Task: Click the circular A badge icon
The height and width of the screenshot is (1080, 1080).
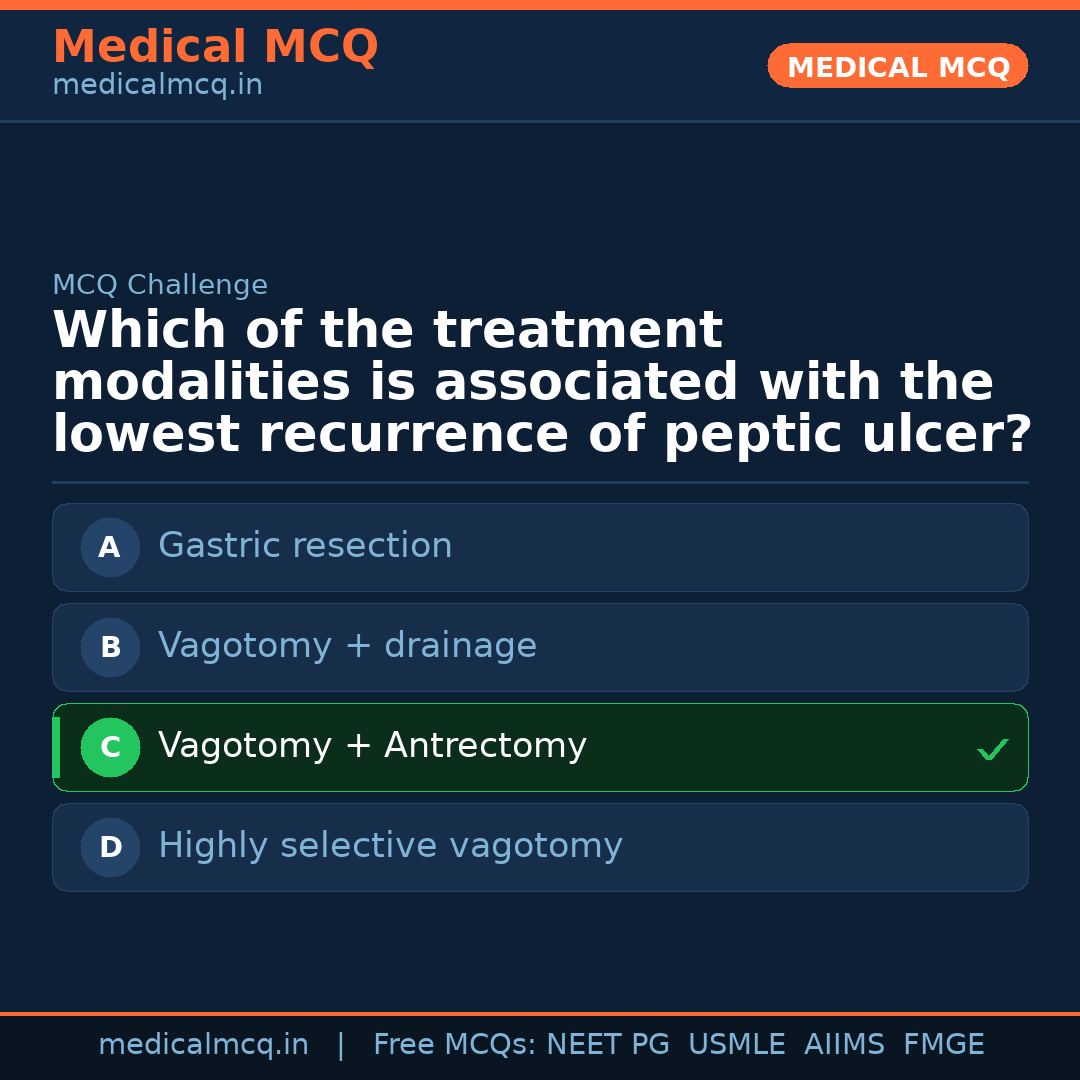Action: click(x=110, y=547)
